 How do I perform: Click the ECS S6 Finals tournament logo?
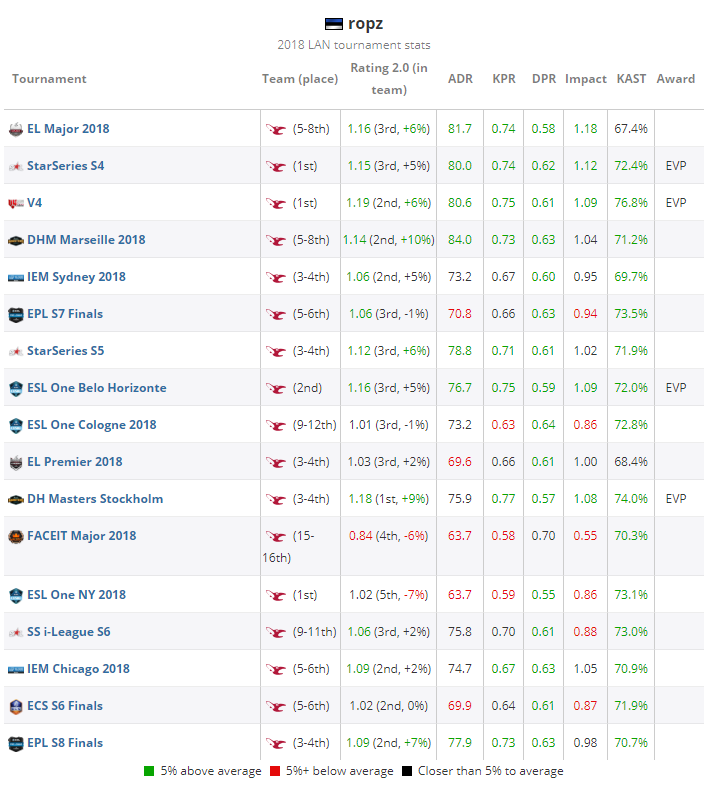coord(15,706)
